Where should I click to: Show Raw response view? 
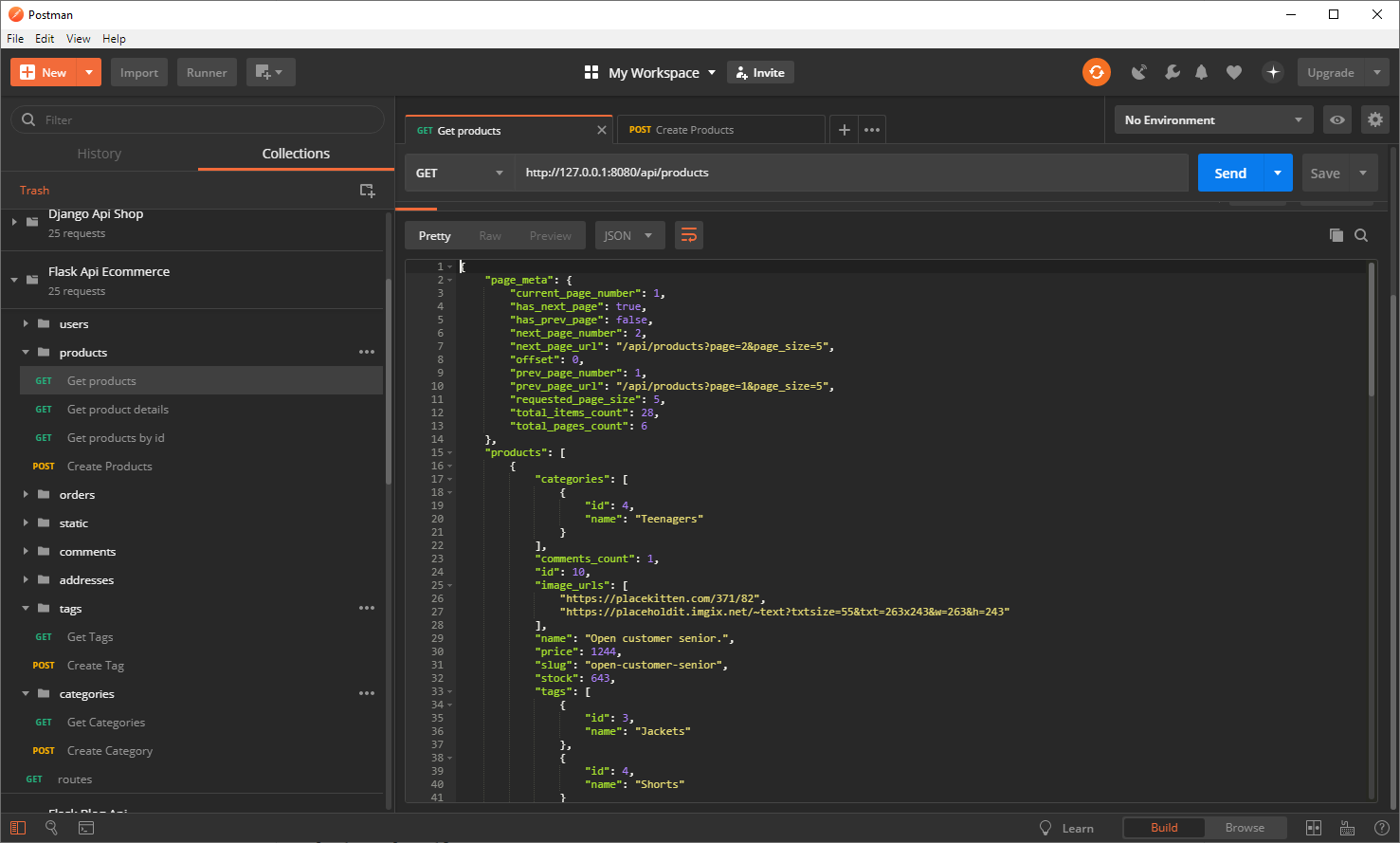click(x=490, y=235)
